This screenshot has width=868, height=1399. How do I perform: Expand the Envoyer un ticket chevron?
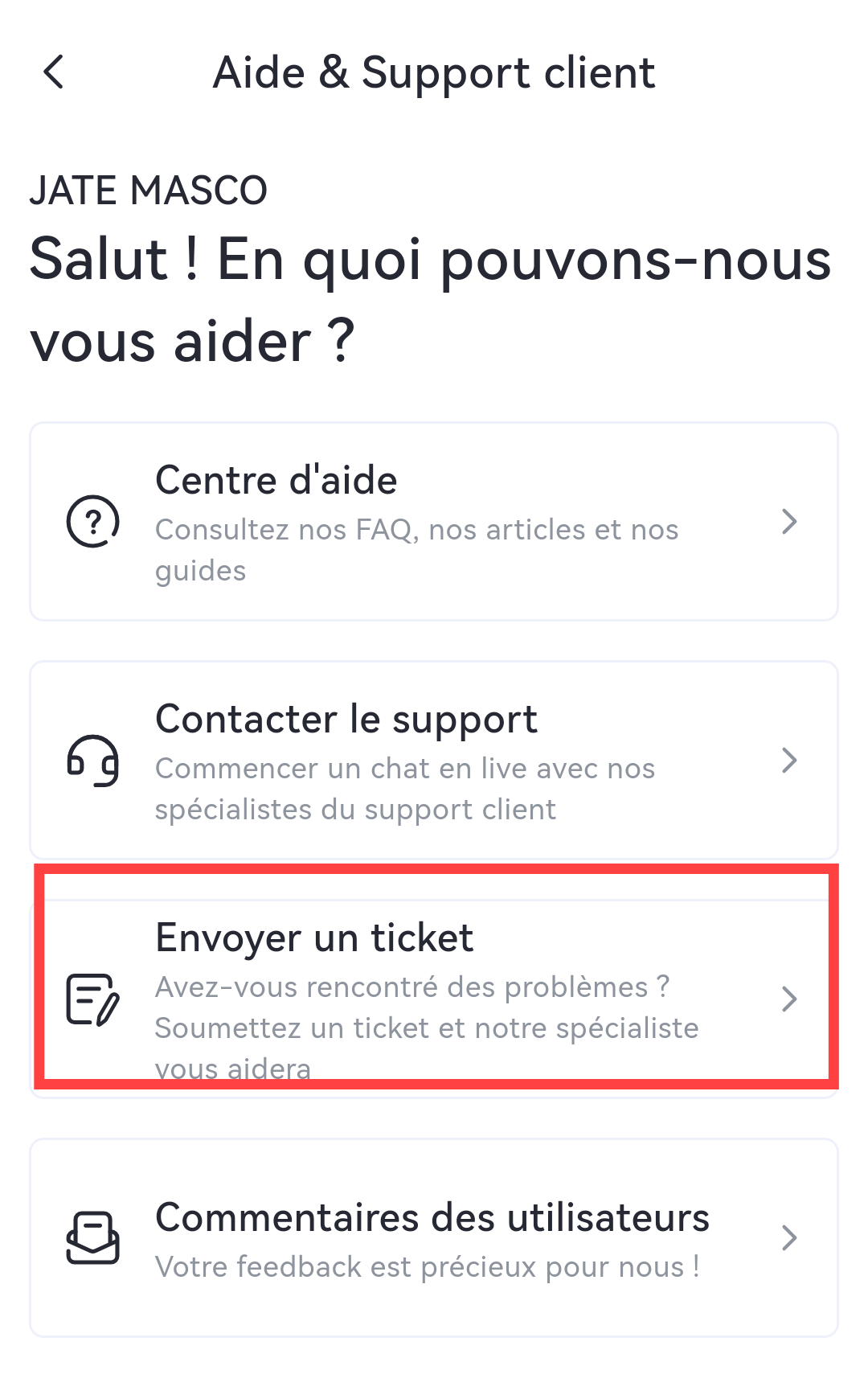pos(789,999)
